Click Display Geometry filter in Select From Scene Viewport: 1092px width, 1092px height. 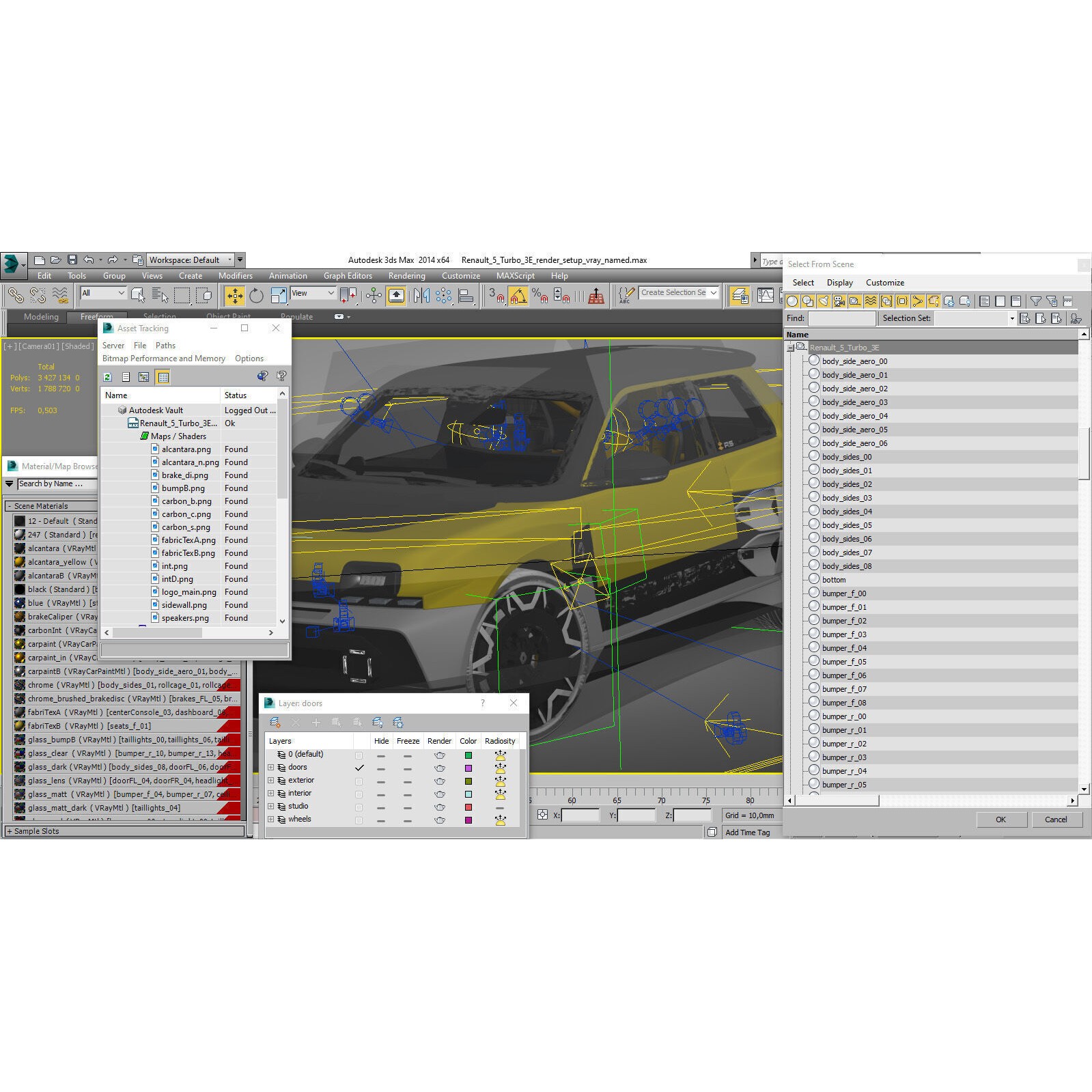point(792,301)
